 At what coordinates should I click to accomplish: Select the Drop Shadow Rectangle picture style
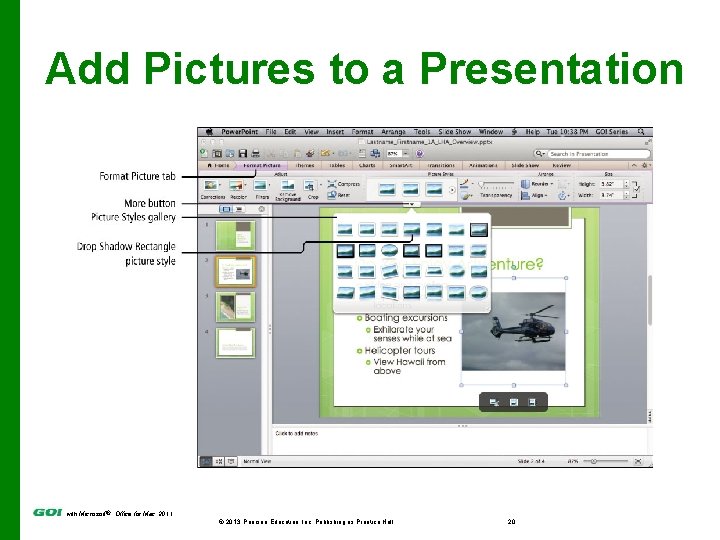pyautogui.click(x=411, y=229)
